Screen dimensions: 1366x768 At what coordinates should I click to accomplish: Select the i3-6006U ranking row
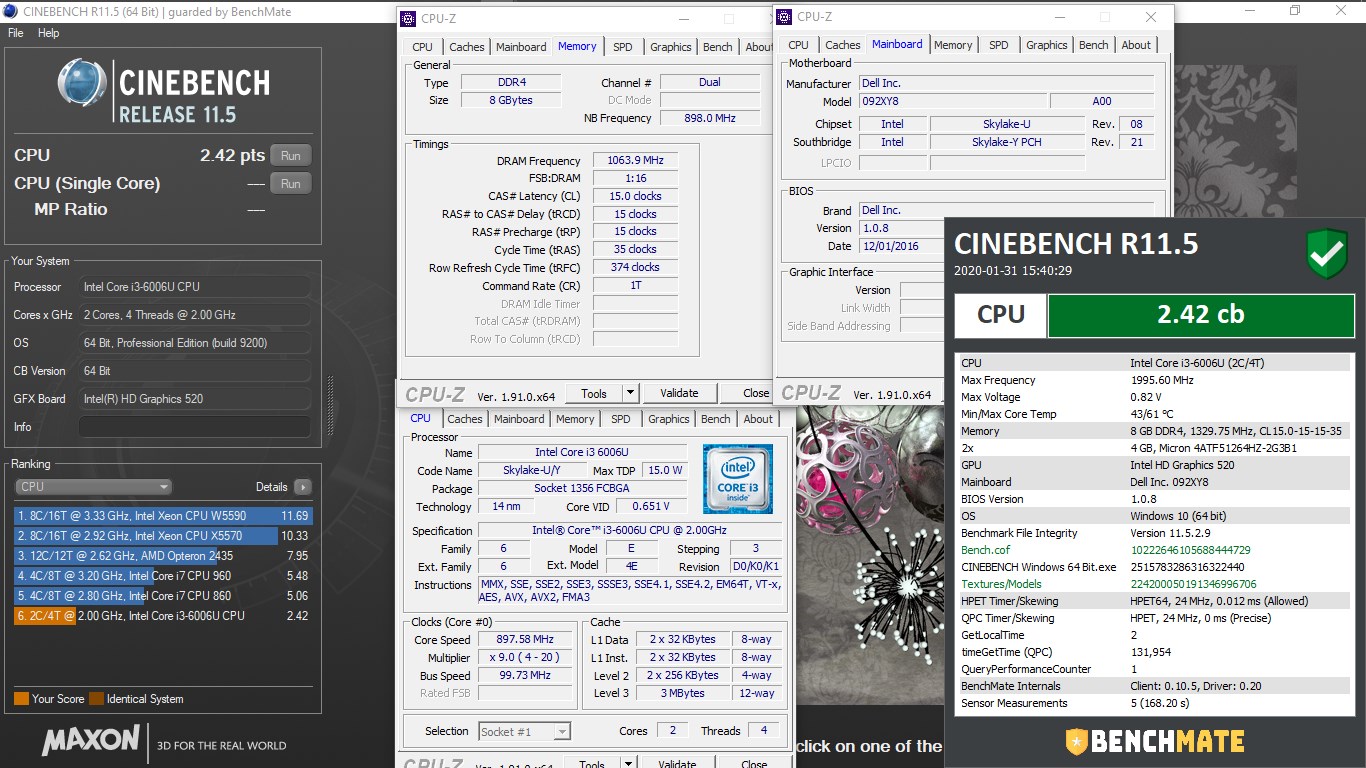pos(163,616)
